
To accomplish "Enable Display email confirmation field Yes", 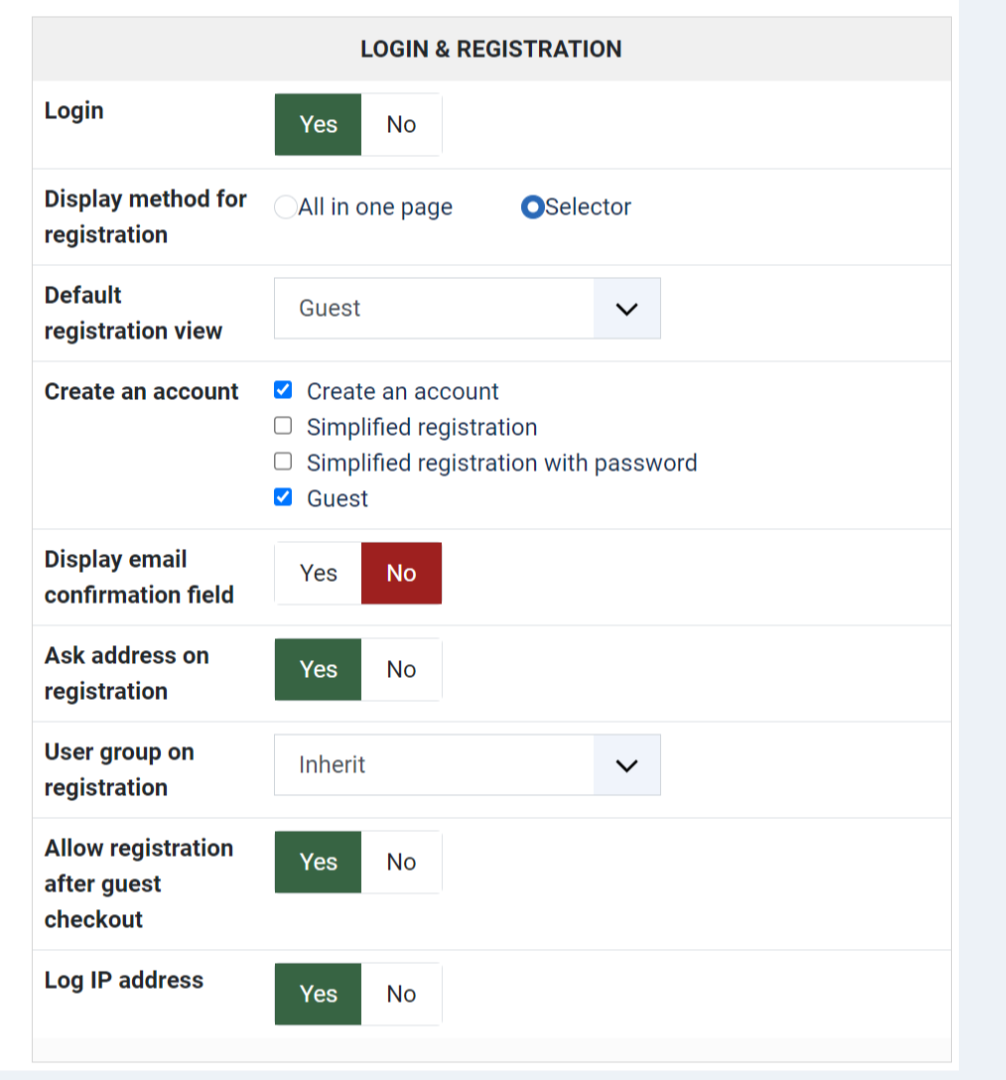I will pos(318,573).
